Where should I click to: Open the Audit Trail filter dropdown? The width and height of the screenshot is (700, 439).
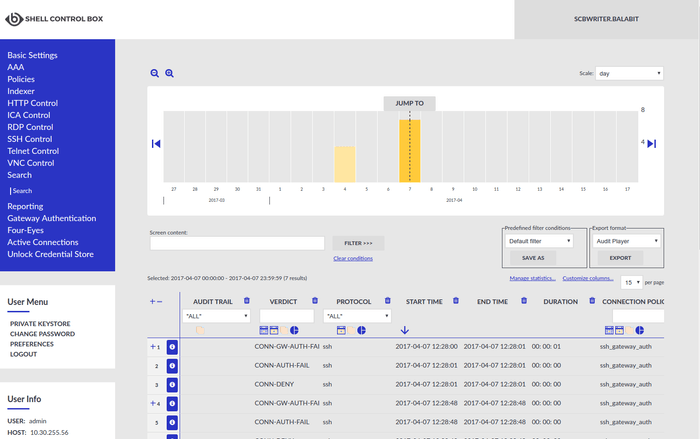215,316
